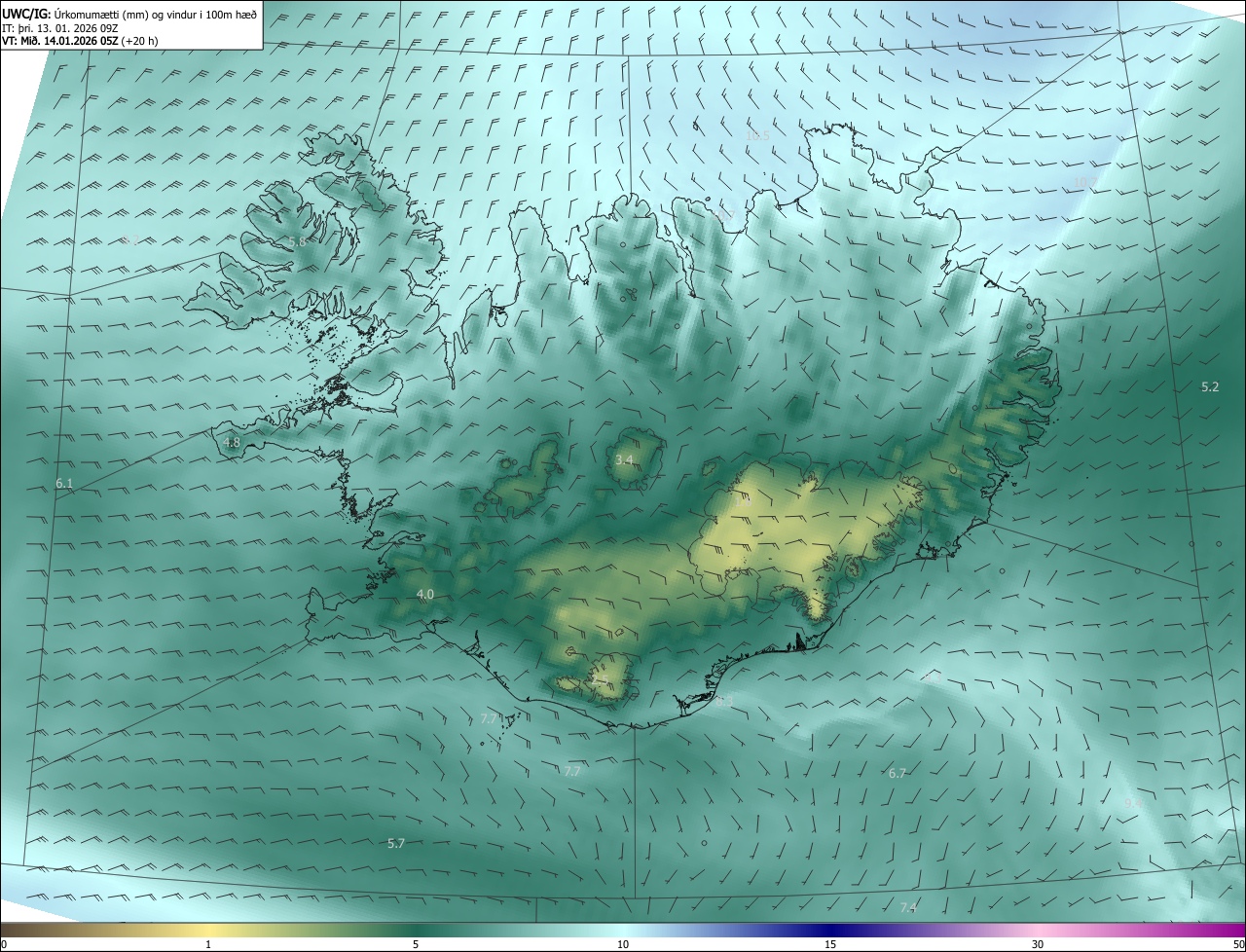1246x952 pixels.
Task: Click the colorbar tick label 50
Action: tap(1238, 944)
